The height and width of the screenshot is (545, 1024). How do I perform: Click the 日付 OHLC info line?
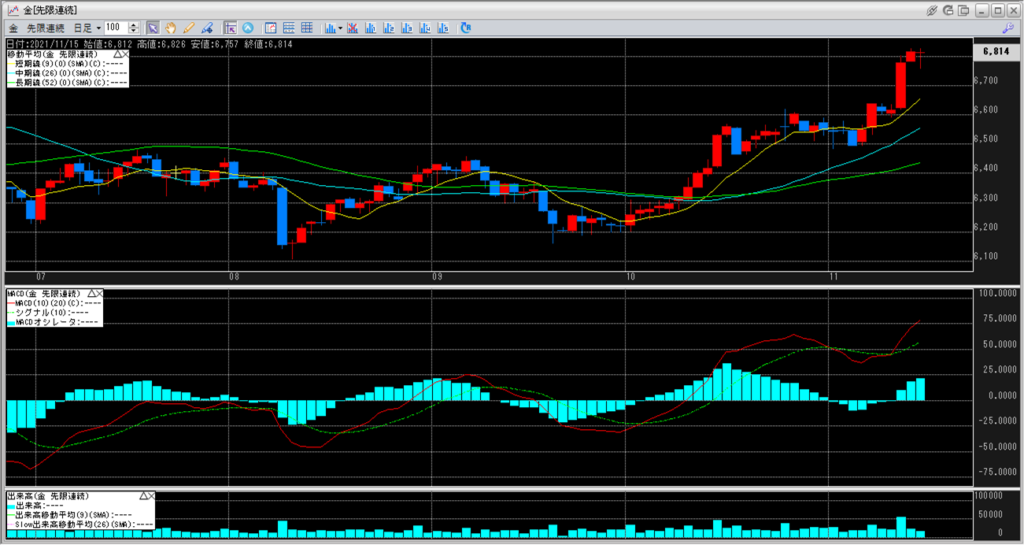[x=149, y=44]
